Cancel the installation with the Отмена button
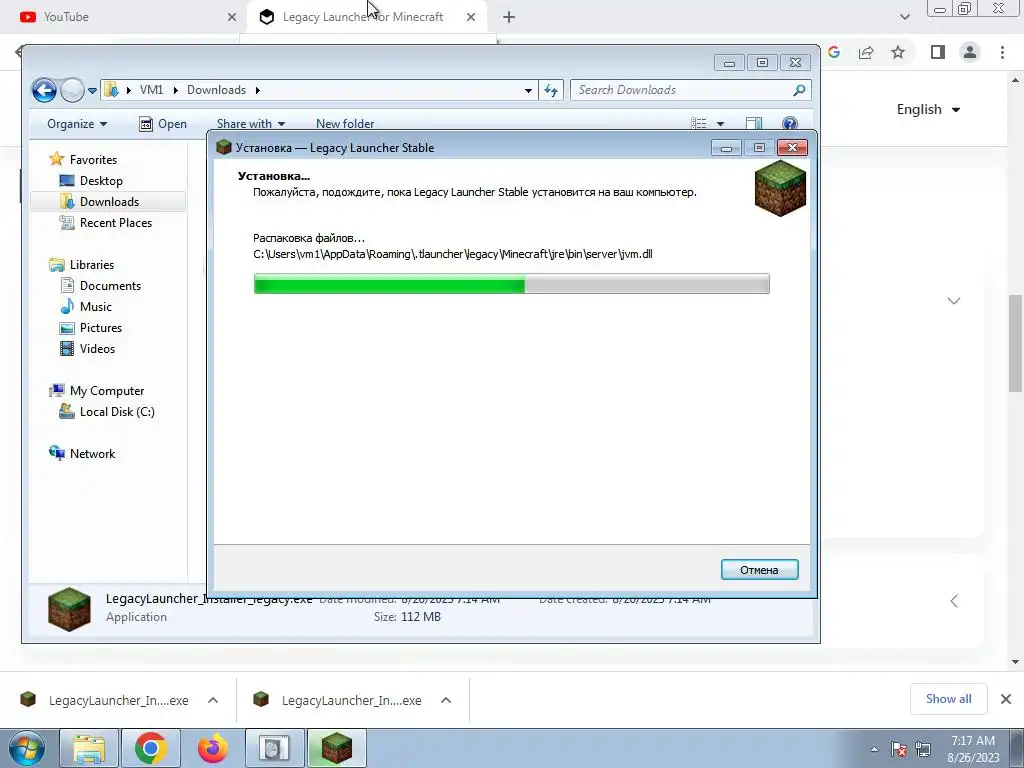Image resolution: width=1024 pixels, height=768 pixels. (759, 569)
